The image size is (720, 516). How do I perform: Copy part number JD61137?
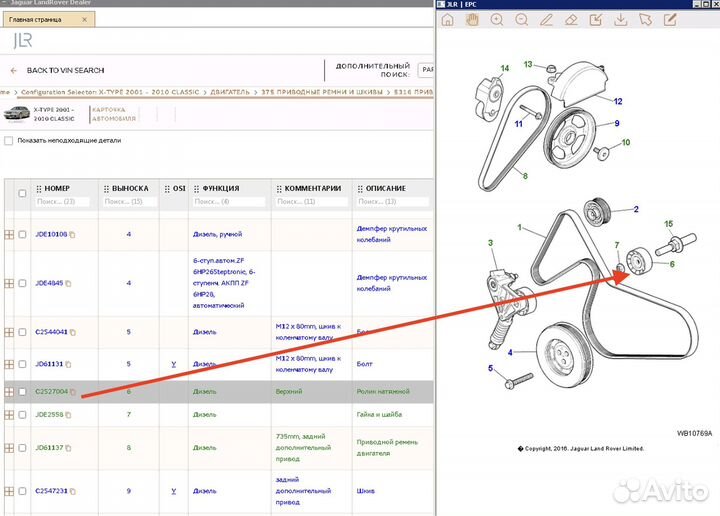click(68, 448)
